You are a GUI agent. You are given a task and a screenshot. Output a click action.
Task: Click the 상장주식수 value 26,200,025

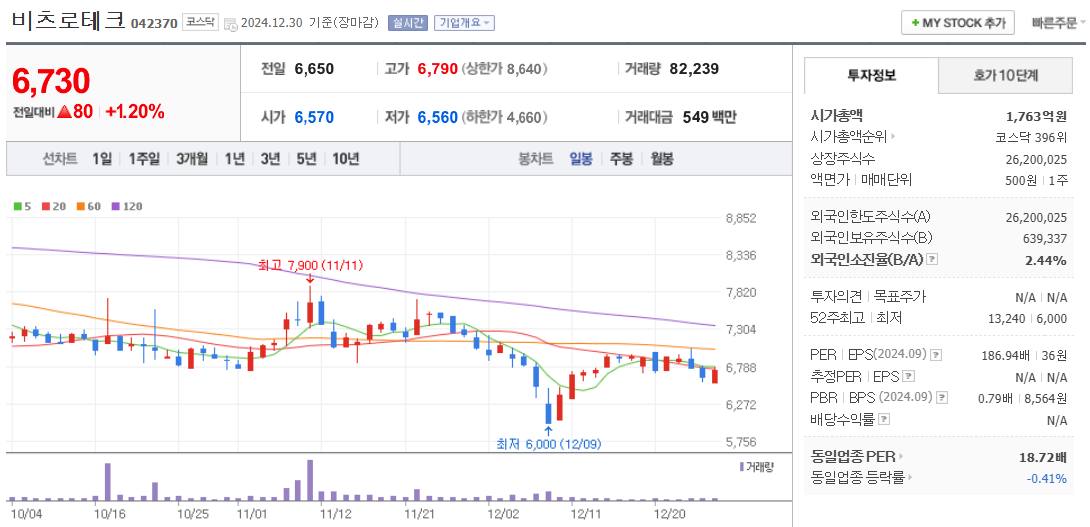[1036, 159]
